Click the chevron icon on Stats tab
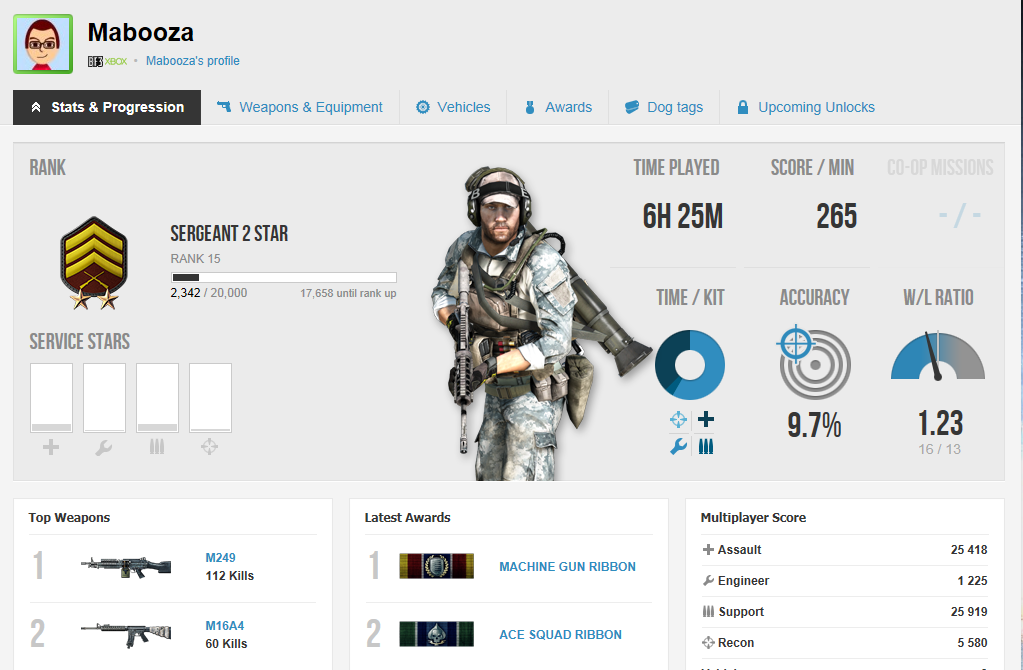1023x670 pixels. (x=36, y=107)
